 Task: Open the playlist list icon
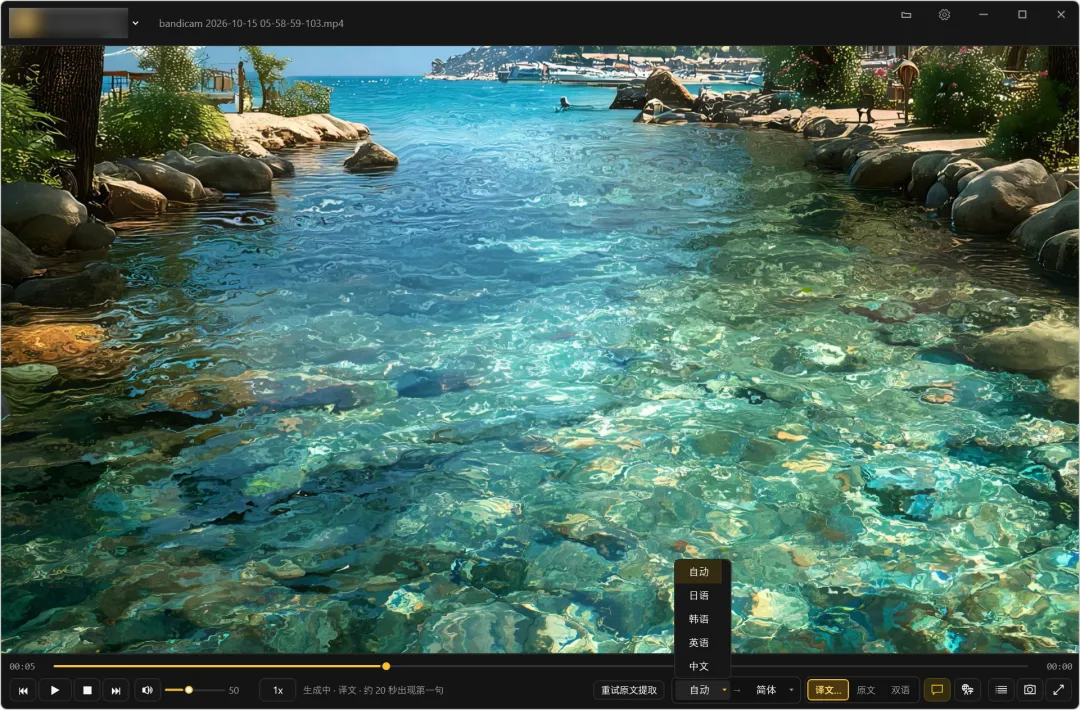1001,689
